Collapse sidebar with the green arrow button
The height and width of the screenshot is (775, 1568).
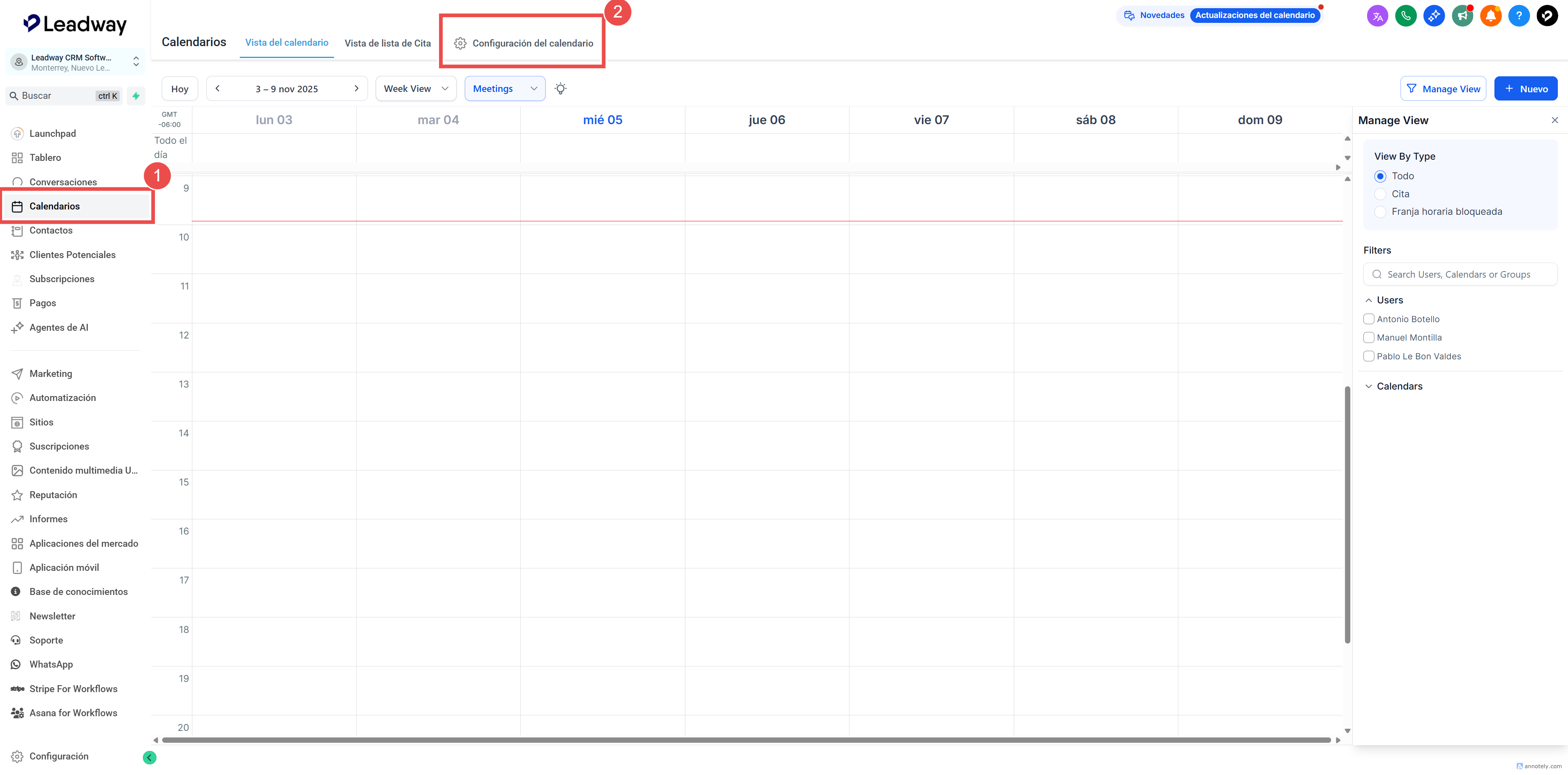149,757
